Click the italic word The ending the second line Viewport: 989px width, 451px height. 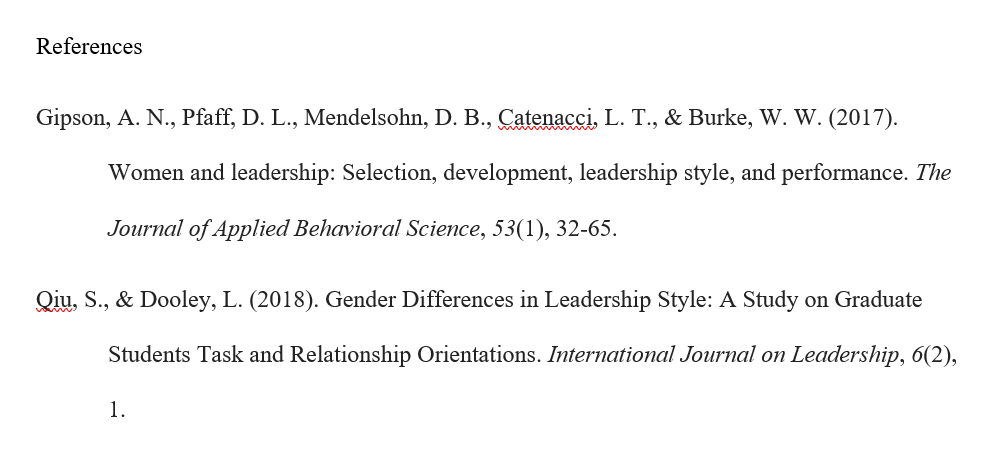[x=933, y=173]
